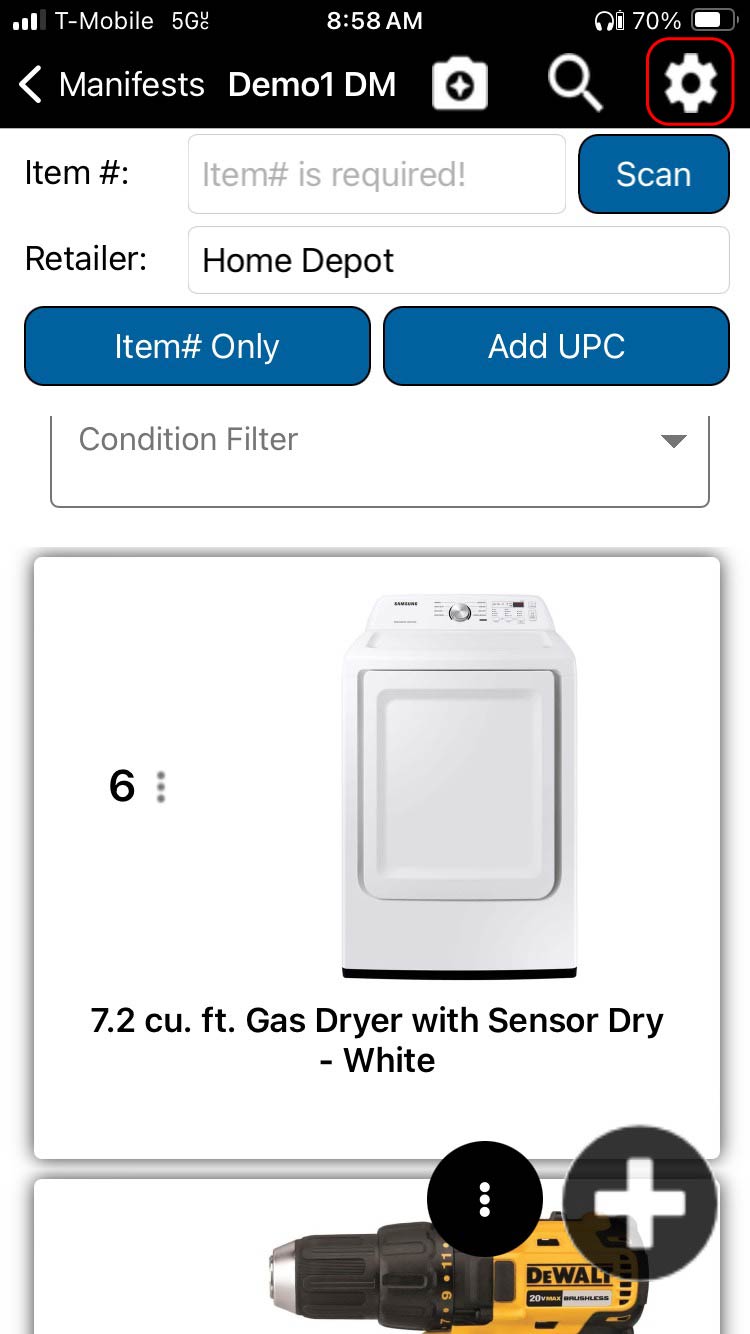Select the 7.2 cu. ft. Gas Dryer title
The image size is (750, 1334).
[x=377, y=1040]
